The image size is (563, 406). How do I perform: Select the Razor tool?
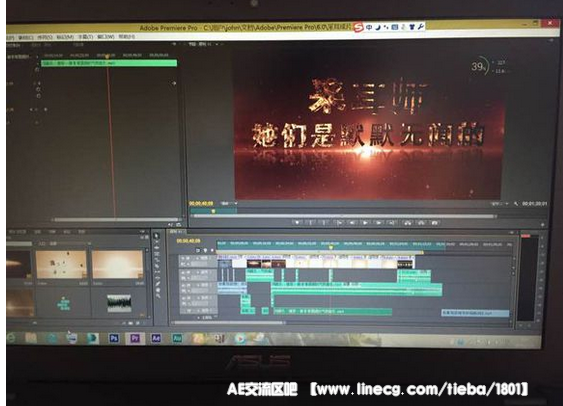[x=157, y=266]
